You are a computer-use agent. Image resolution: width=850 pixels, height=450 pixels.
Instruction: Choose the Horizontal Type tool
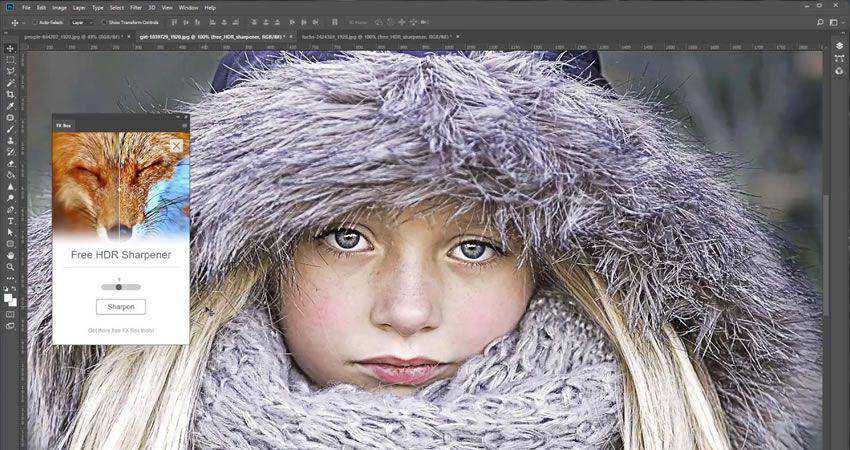tap(10, 221)
